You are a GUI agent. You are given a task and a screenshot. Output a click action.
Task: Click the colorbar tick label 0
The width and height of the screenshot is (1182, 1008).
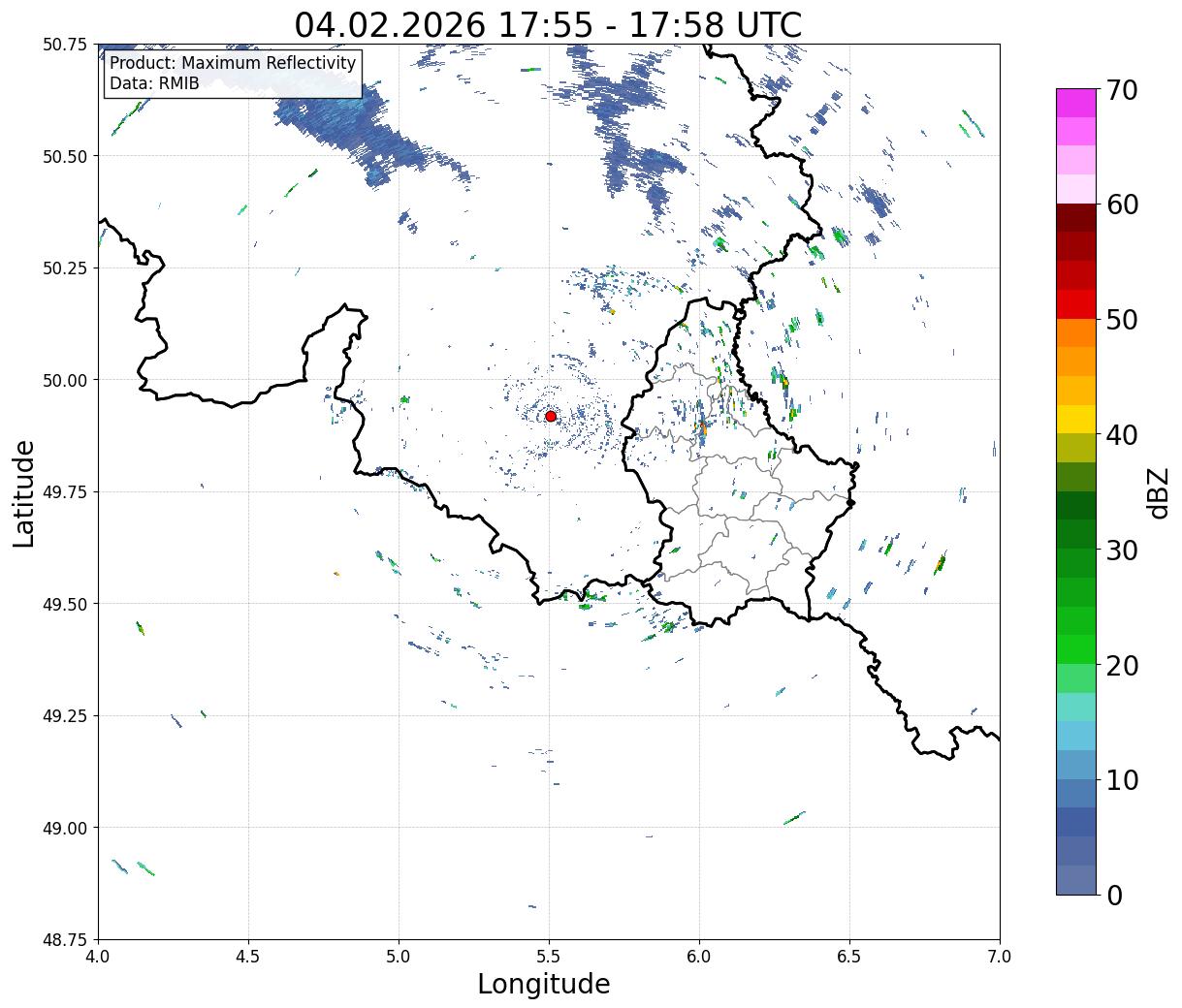(x=1115, y=895)
